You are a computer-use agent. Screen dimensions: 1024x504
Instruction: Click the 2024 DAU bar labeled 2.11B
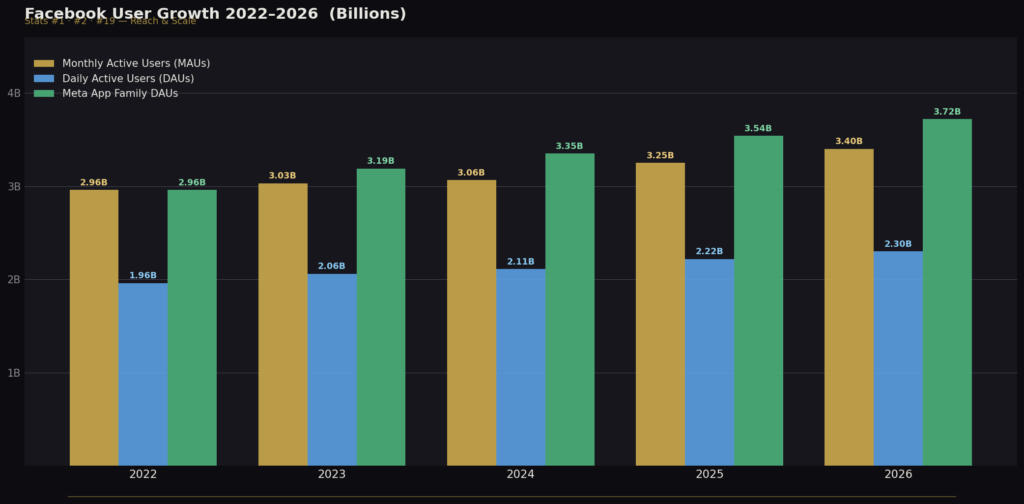(x=520, y=367)
